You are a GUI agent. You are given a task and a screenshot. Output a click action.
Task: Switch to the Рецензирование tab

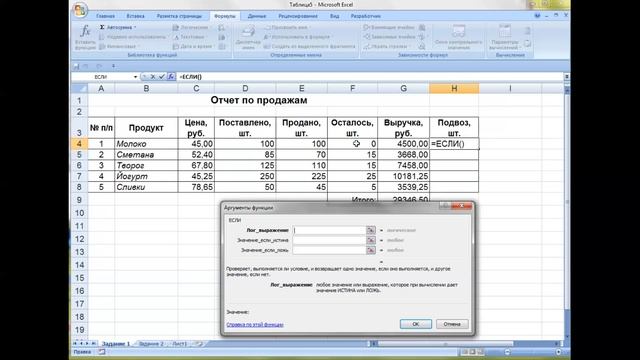tap(298, 16)
